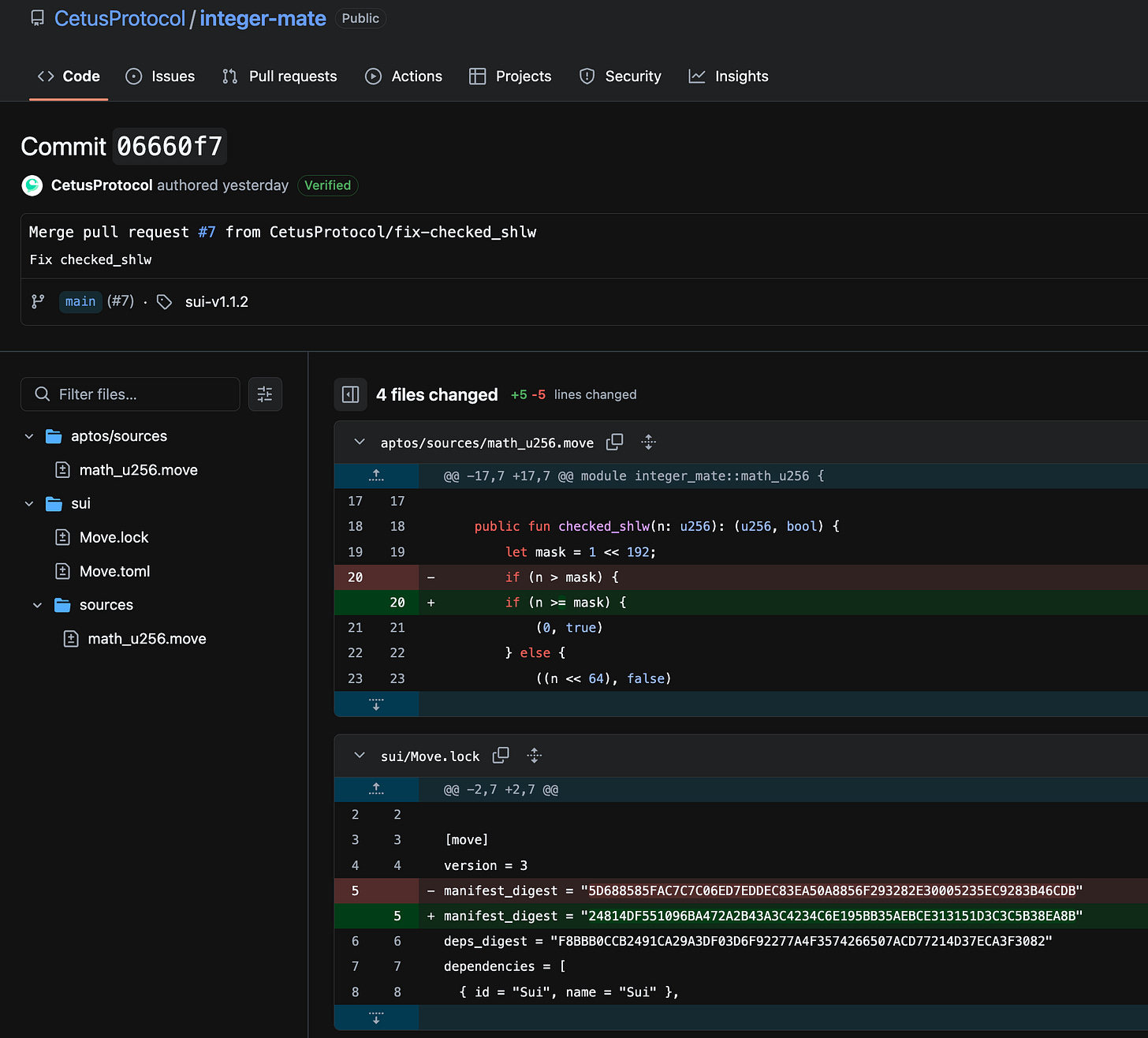Click the '4 files changed' heading

[437, 394]
